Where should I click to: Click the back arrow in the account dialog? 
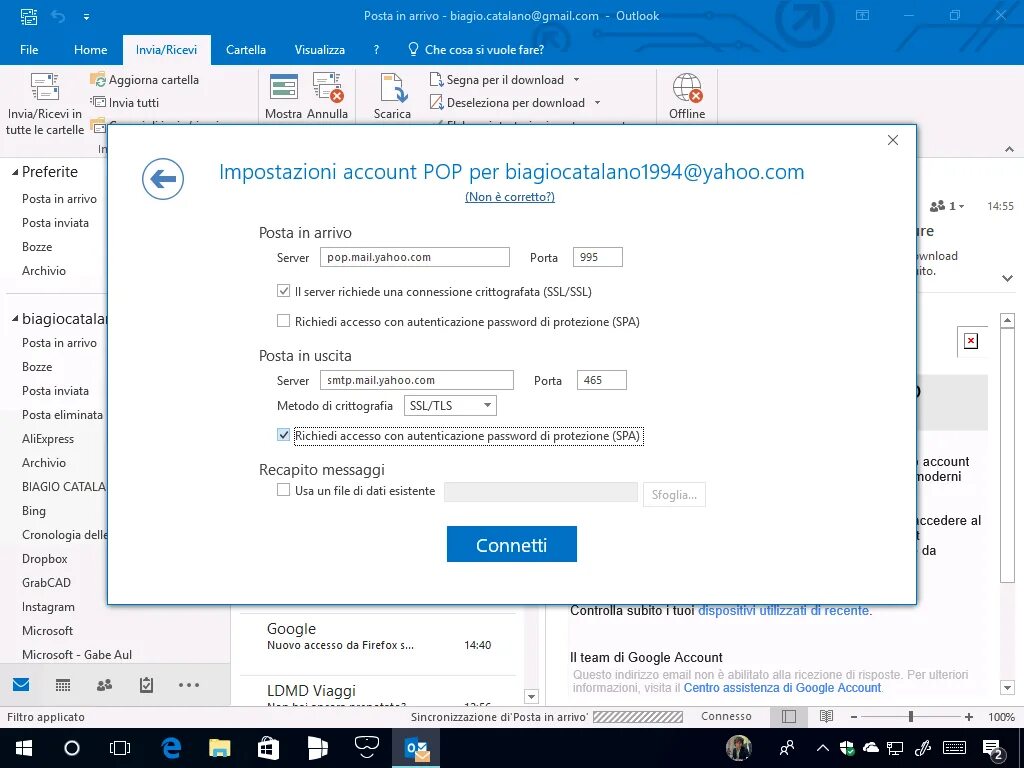click(163, 179)
